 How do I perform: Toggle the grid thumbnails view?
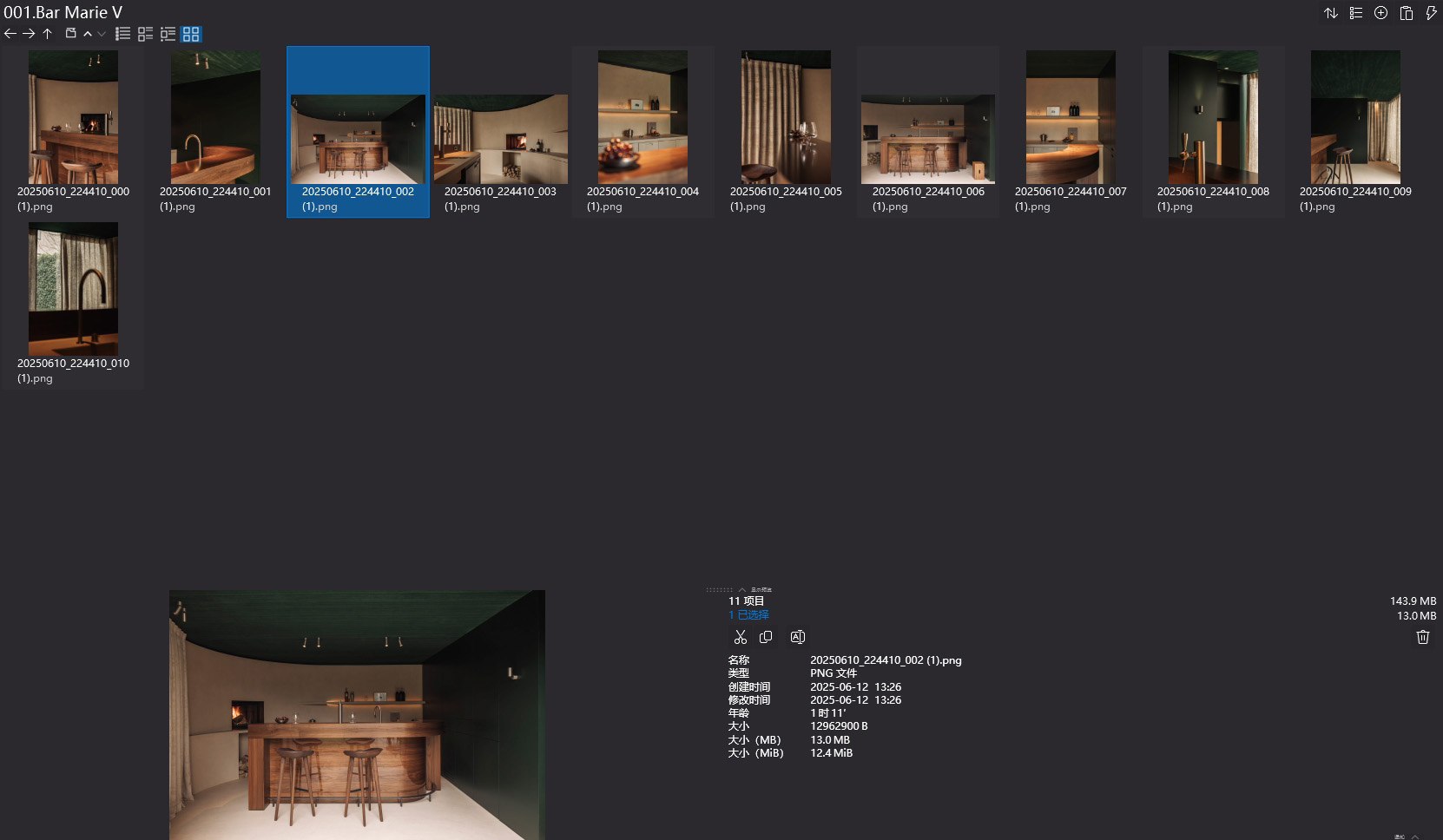tap(193, 35)
